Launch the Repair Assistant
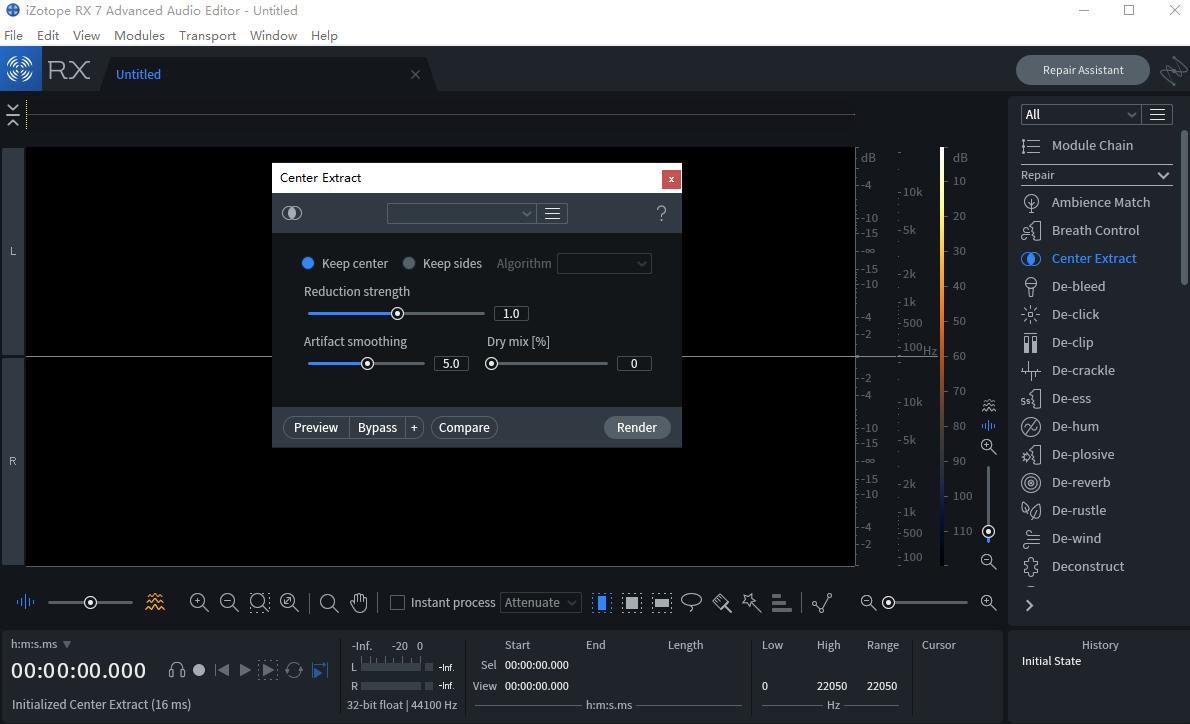The image size is (1190, 724). click(1083, 70)
